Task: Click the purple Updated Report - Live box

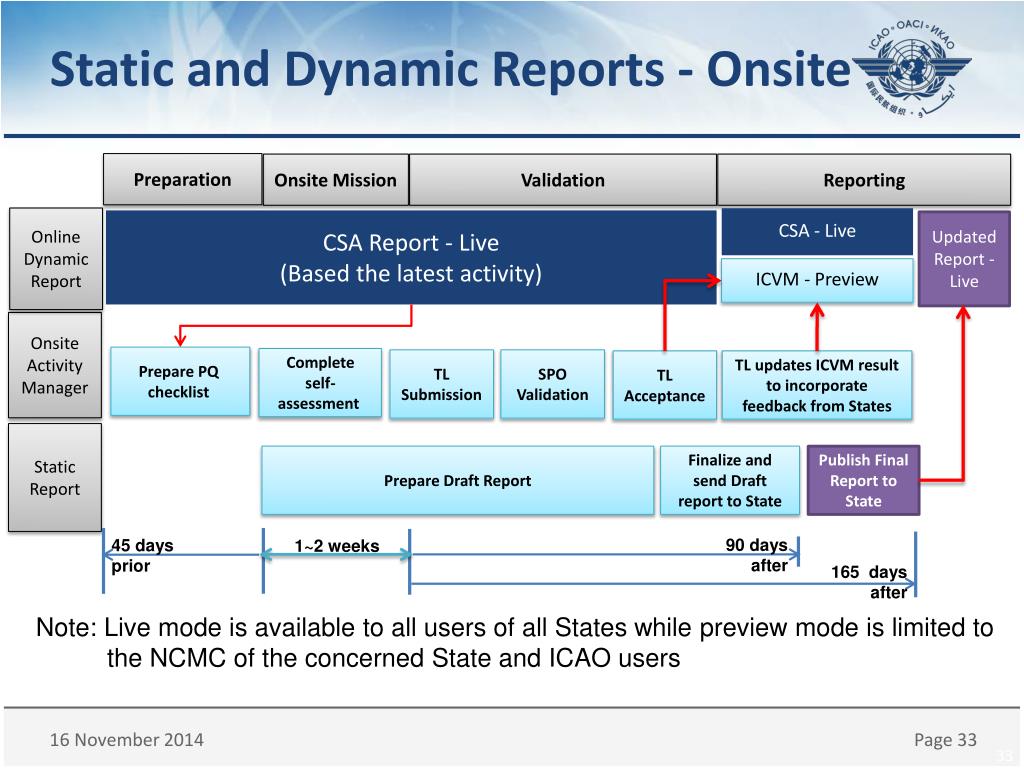Action: tap(964, 259)
